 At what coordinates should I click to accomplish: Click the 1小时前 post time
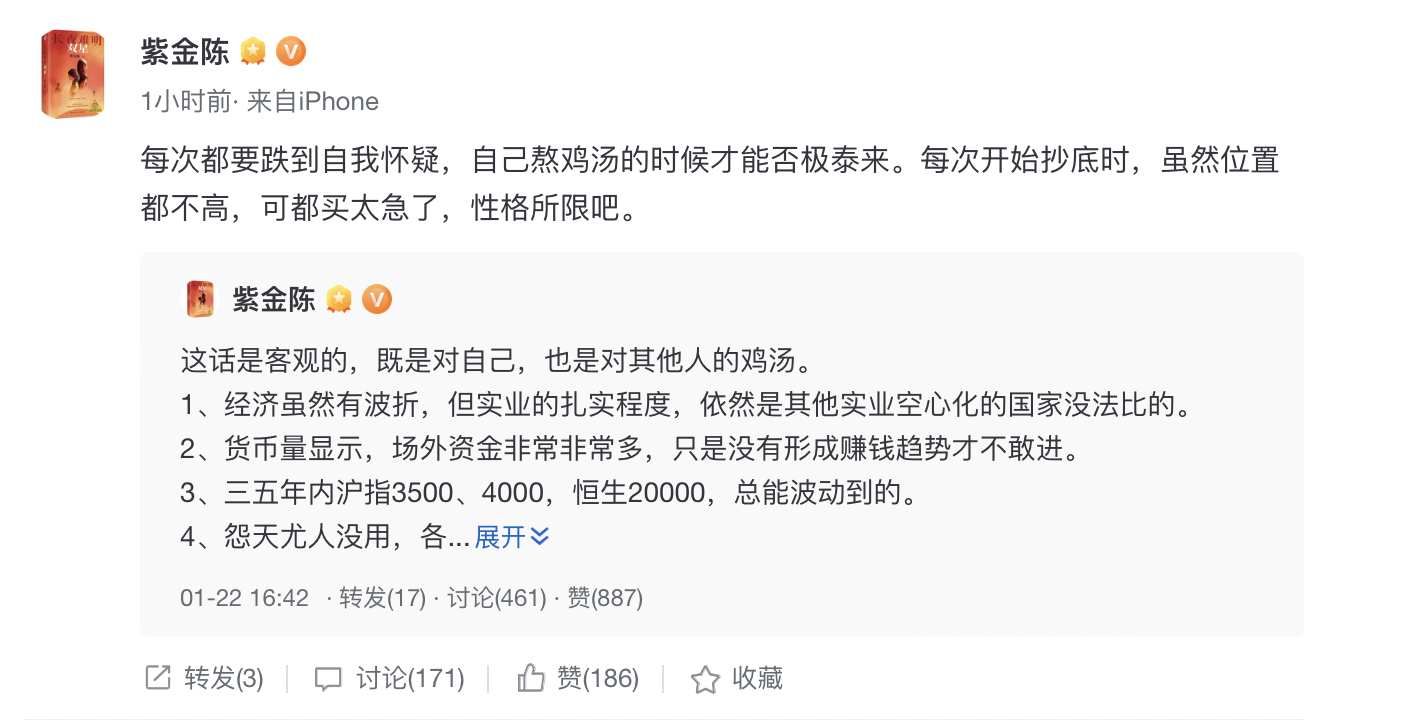click(x=186, y=101)
